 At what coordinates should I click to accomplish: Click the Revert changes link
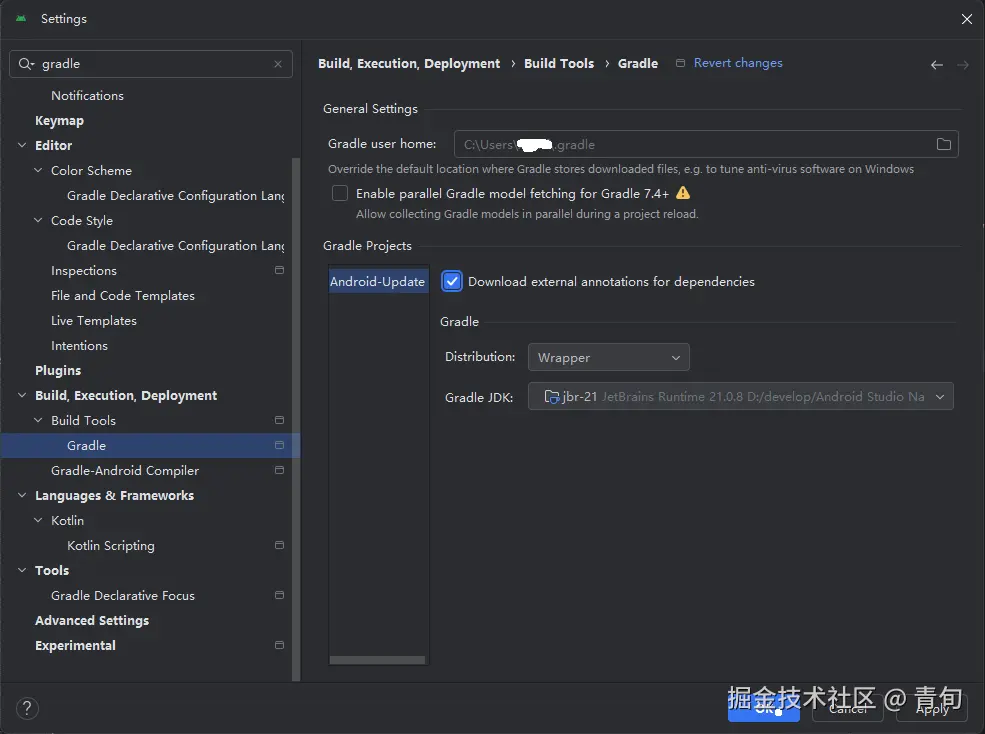(737, 63)
